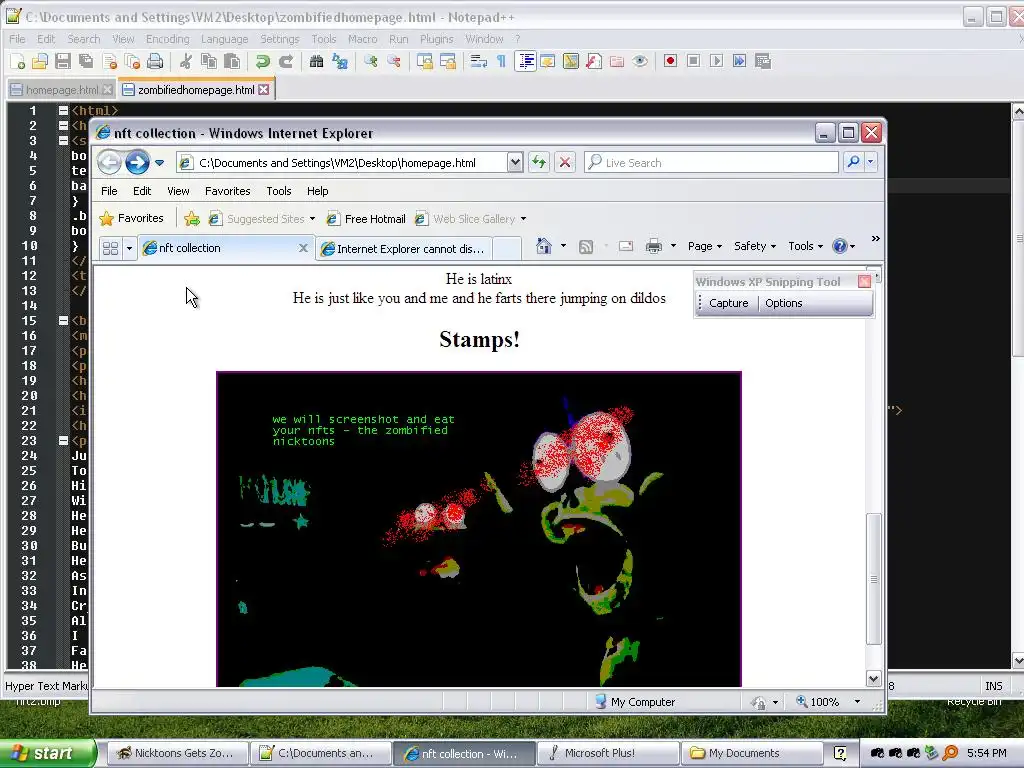Click Stop macro recording square button
The width and height of the screenshot is (1024, 768).
click(694, 61)
